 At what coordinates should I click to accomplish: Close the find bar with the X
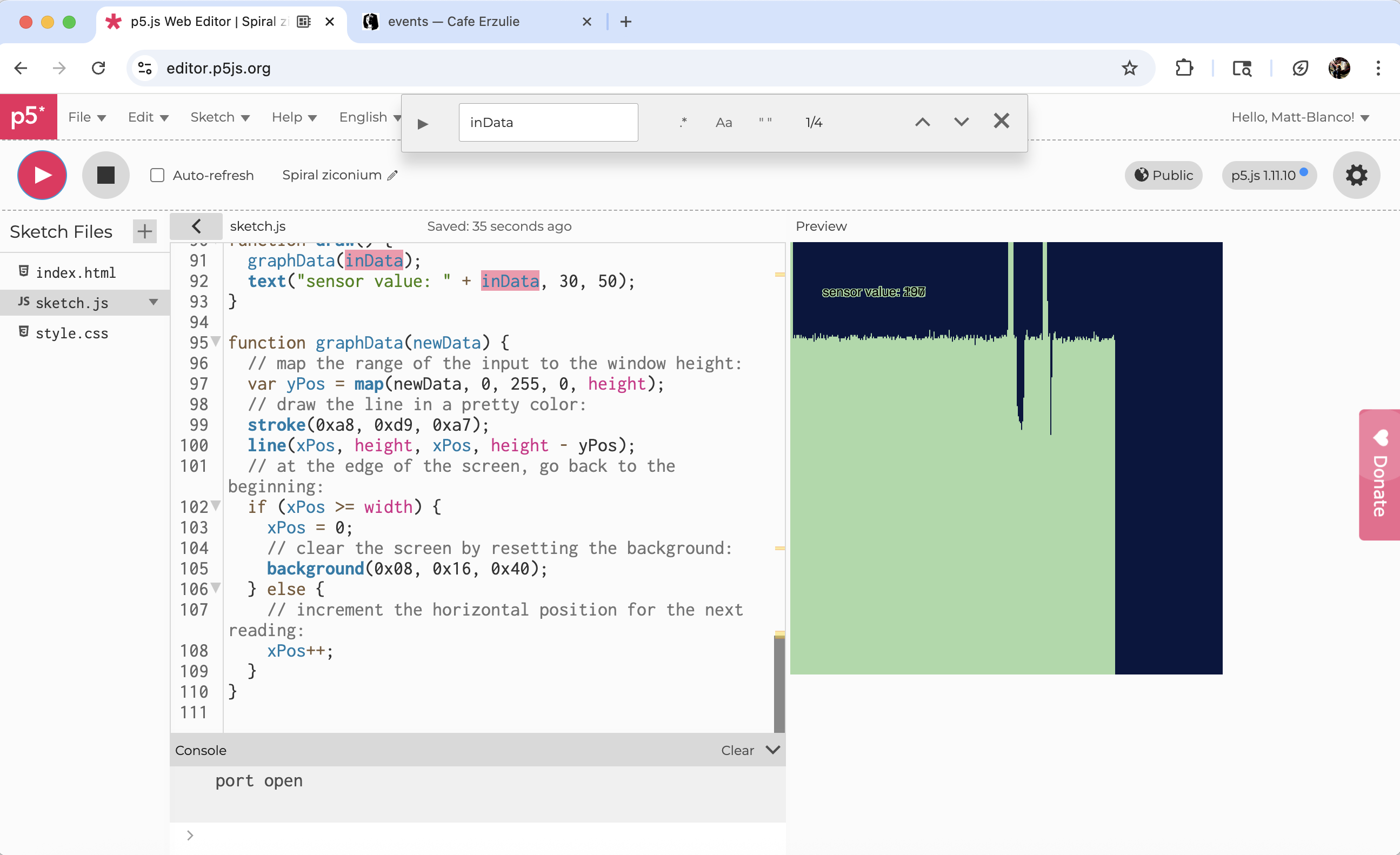tap(1001, 121)
